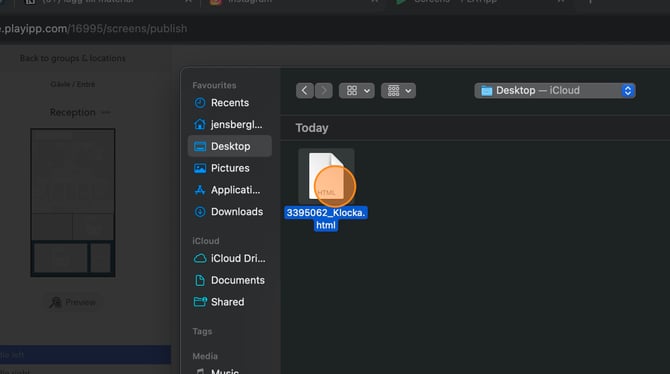
Task: Open the group-by grid dropdown
Action: coord(398,91)
